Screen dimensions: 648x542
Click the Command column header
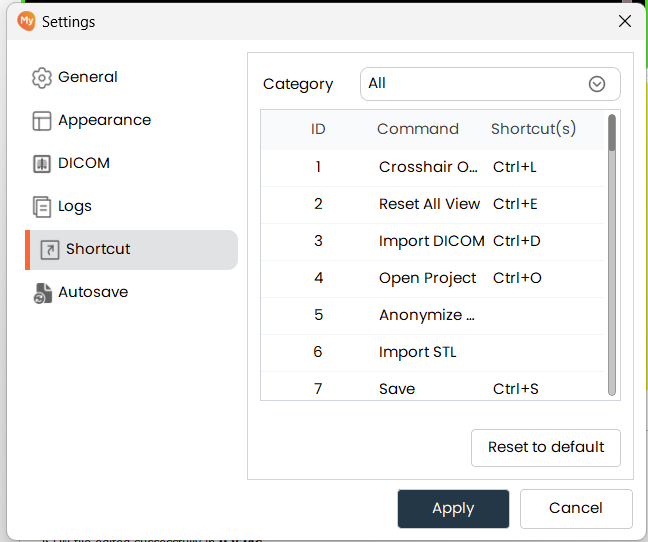(417, 129)
